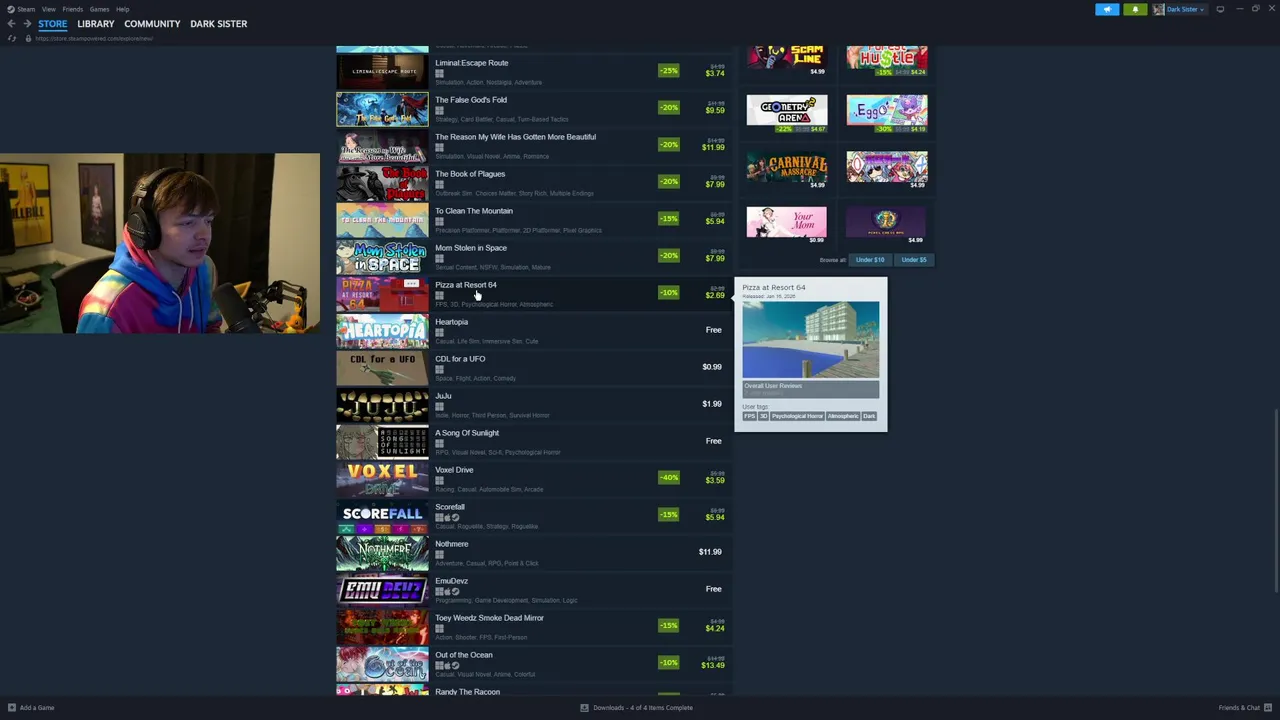Image resolution: width=1280 pixels, height=720 pixels.
Task: Click the store URL address field
Action: [x=94, y=38]
